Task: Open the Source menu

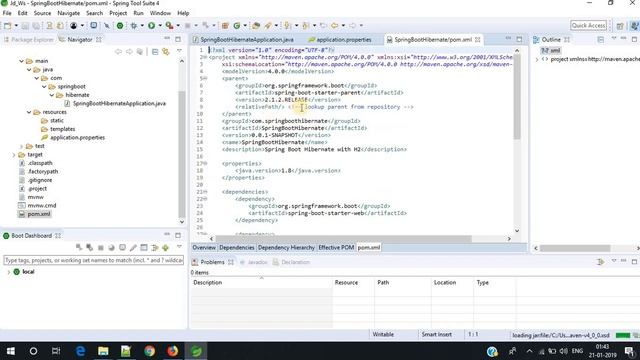Action: point(42,13)
